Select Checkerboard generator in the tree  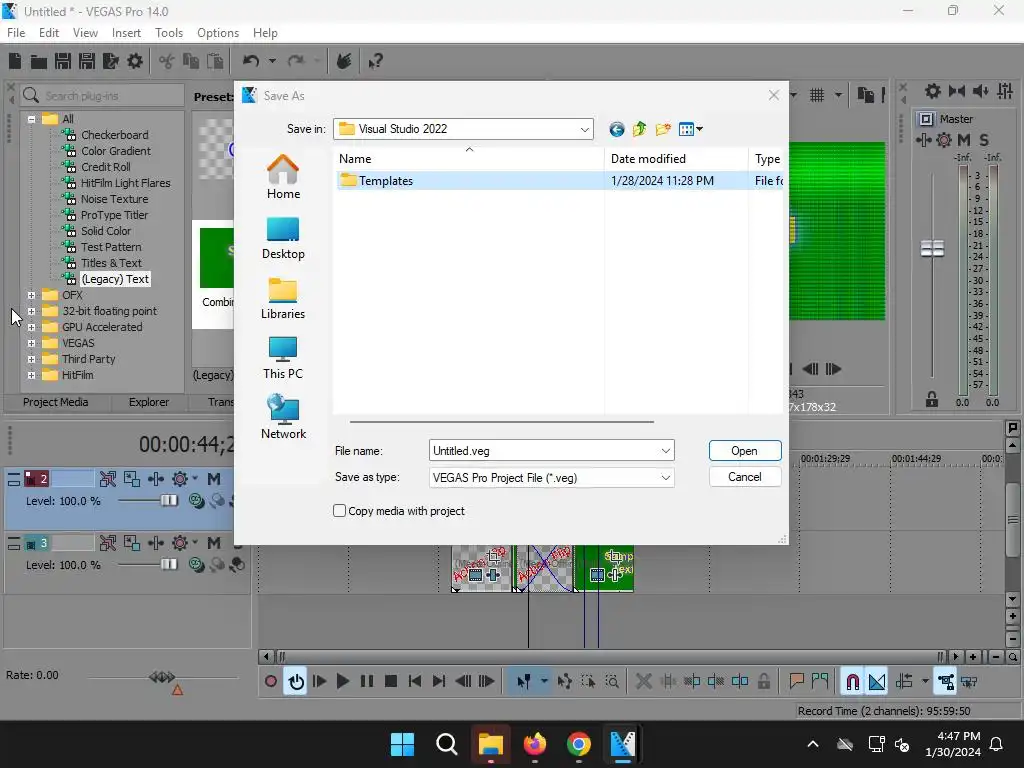click(x=114, y=135)
